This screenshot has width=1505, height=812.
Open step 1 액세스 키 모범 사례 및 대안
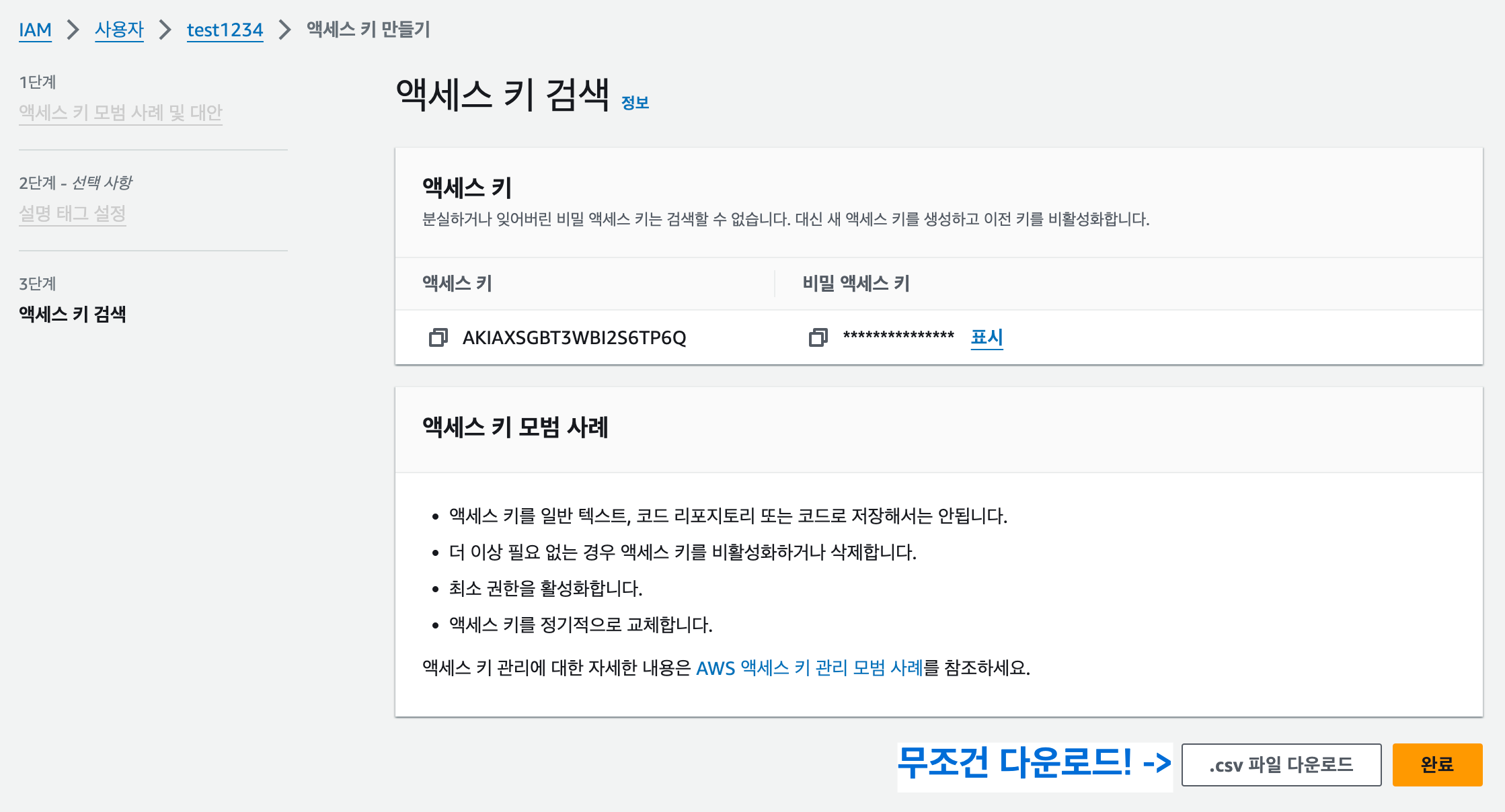(x=120, y=112)
